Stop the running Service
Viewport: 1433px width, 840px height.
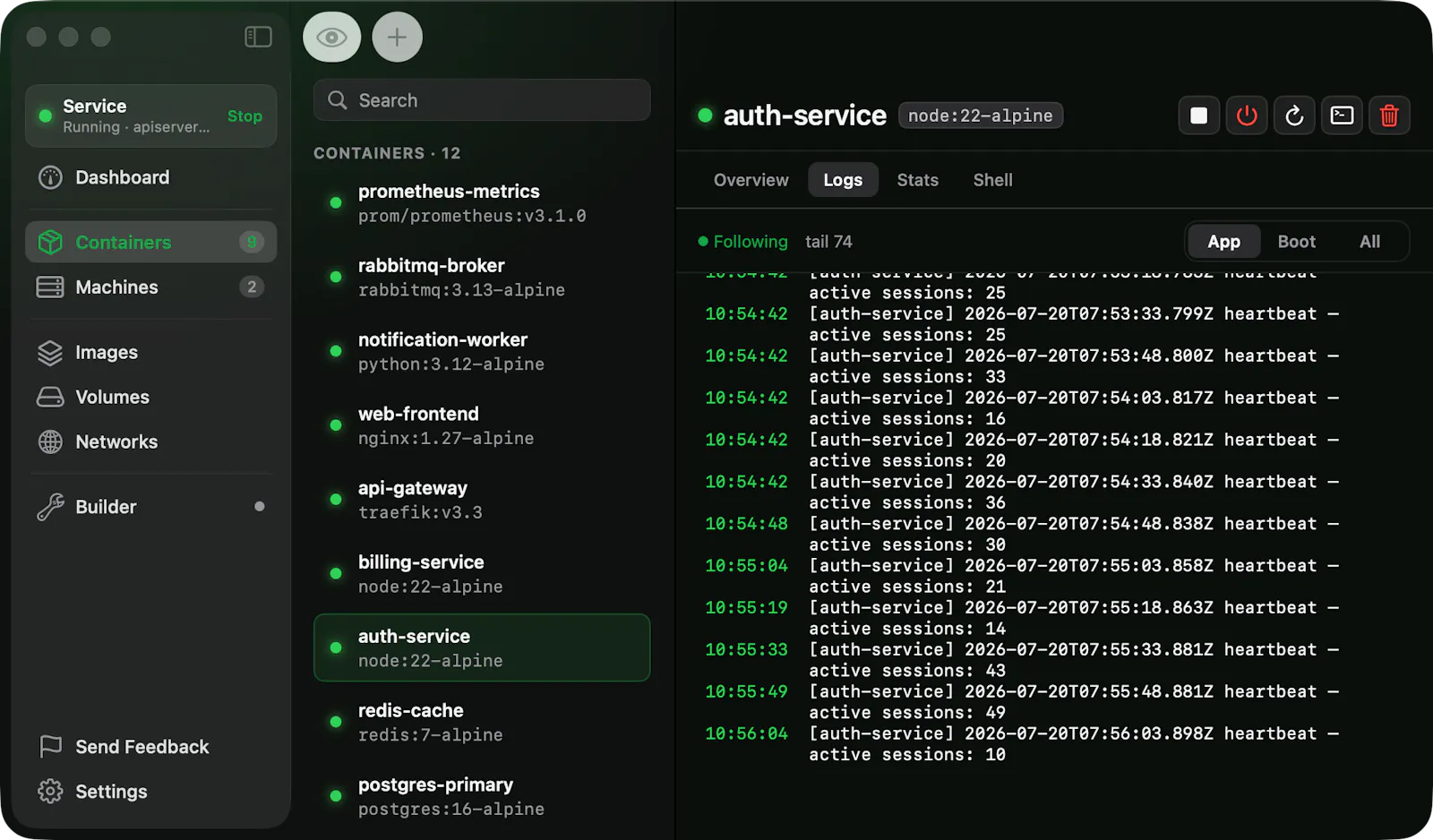[x=245, y=116]
